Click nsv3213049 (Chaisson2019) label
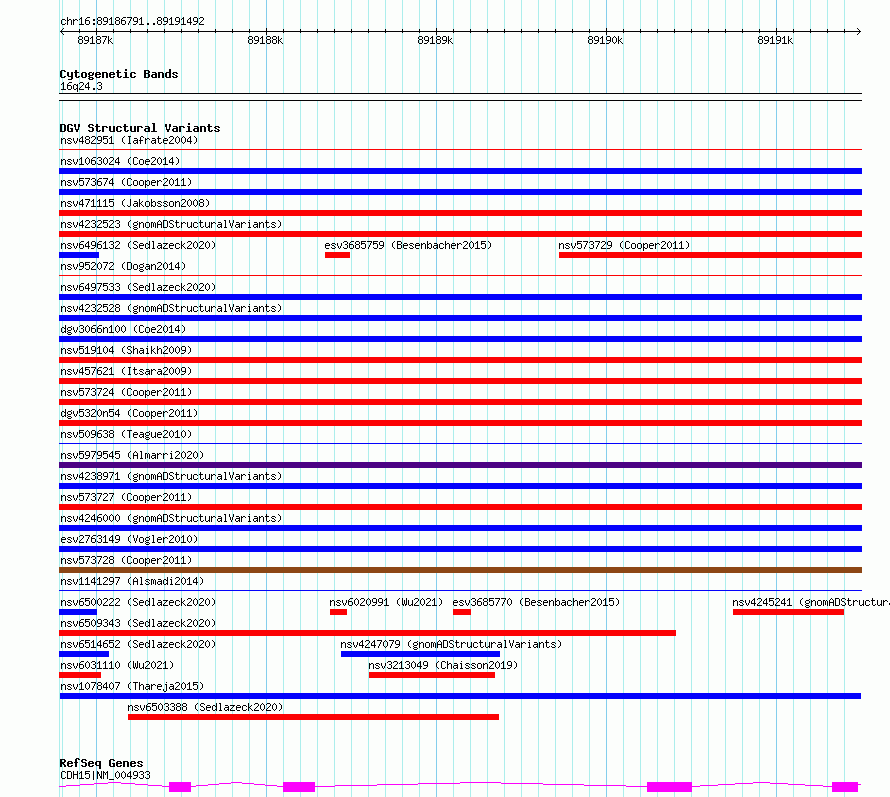Screen dimensions: 890x797 coord(443,665)
